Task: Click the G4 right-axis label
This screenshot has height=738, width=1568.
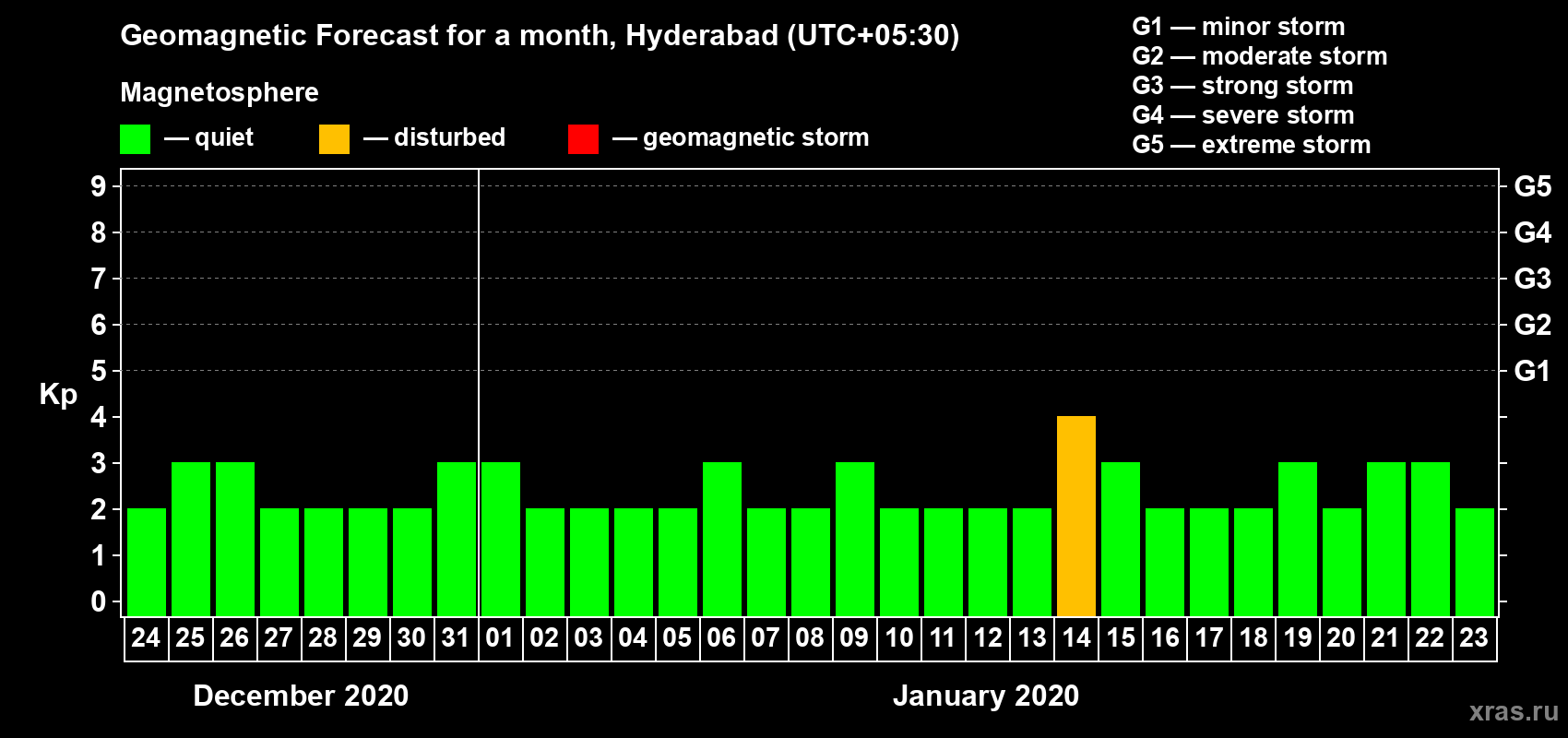Action: [x=1532, y=232]
